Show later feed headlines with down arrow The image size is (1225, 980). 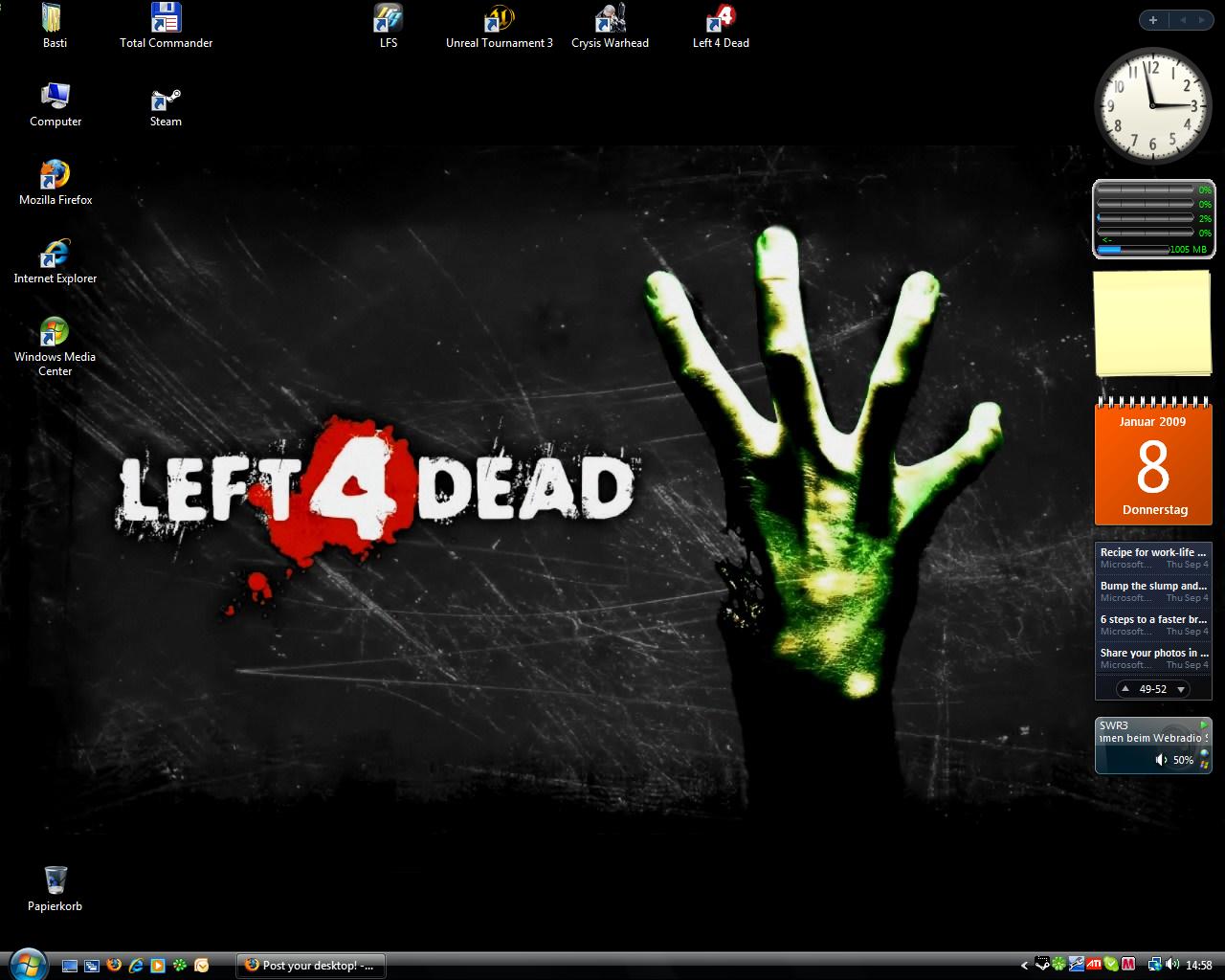[1181, 689]
